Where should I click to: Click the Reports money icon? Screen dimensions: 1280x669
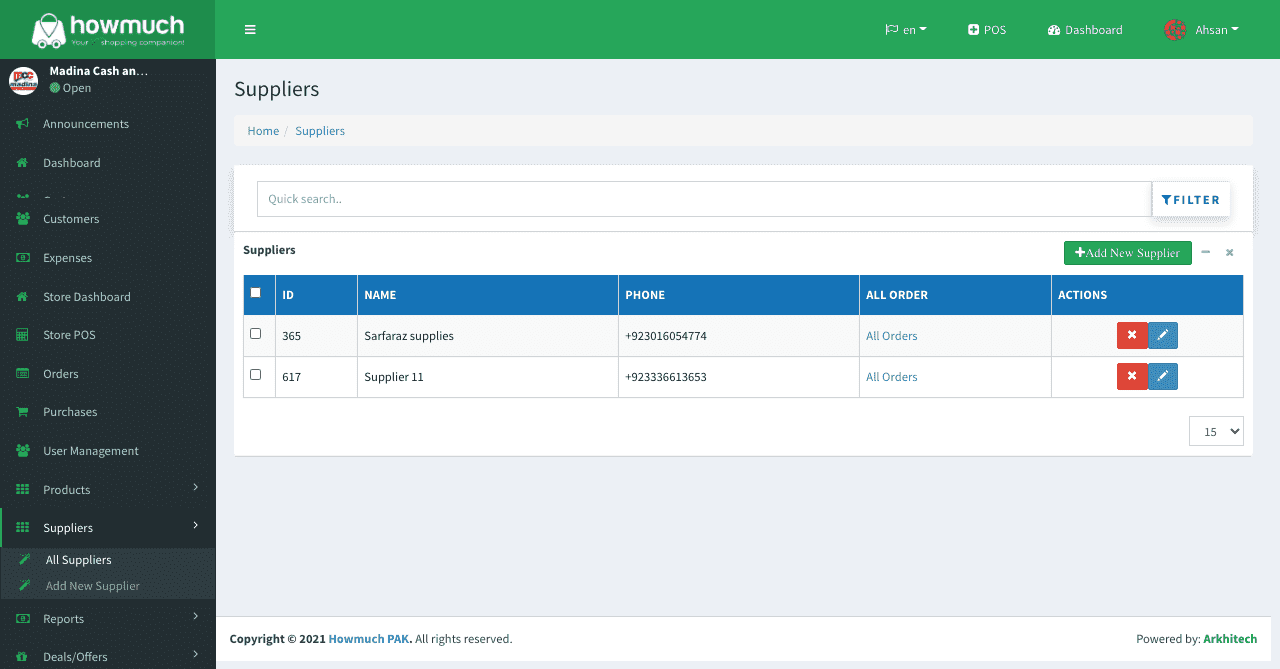click(x=22, y=619)
